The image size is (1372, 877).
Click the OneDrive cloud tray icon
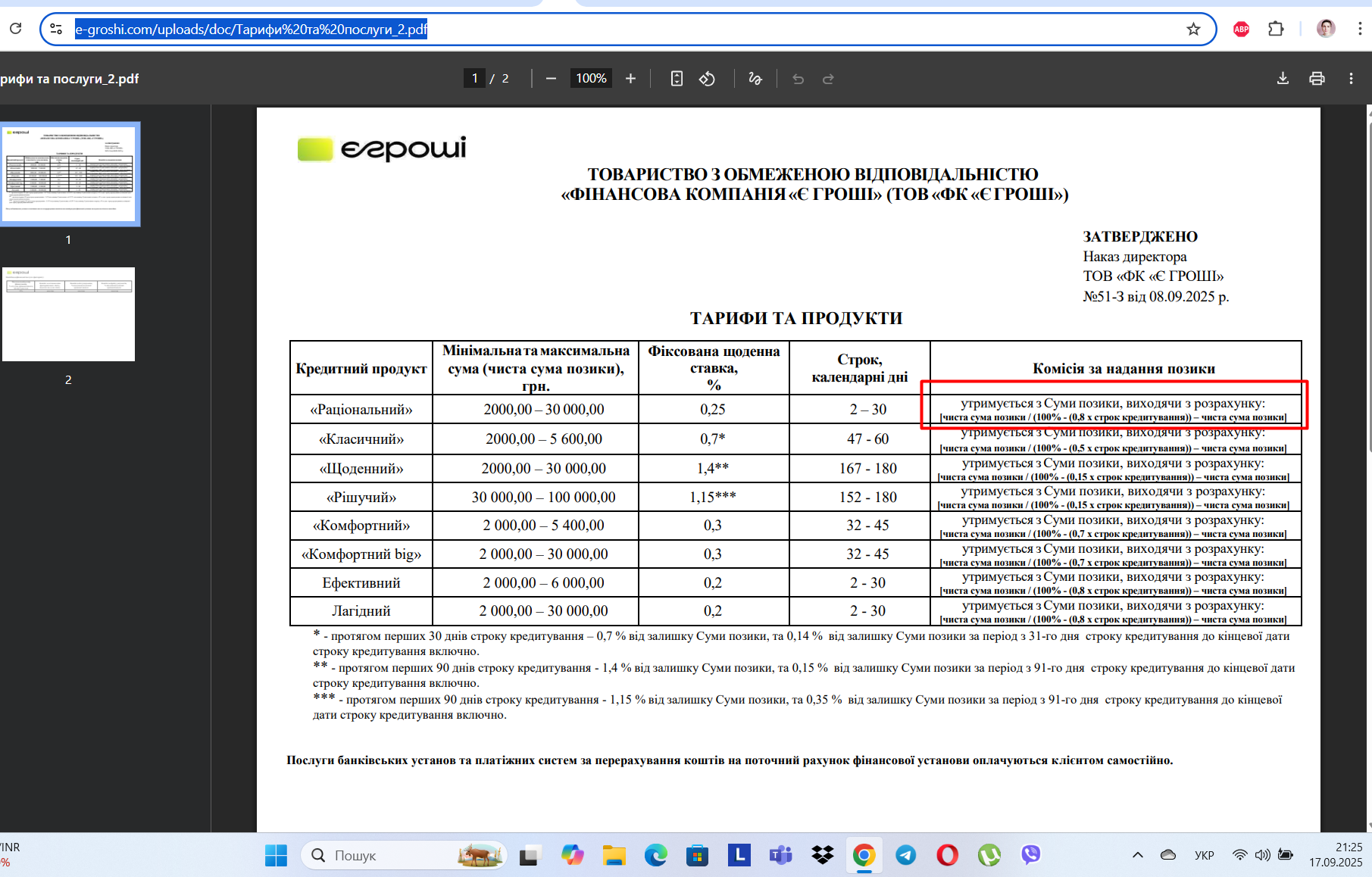(x=1168, y=855)
